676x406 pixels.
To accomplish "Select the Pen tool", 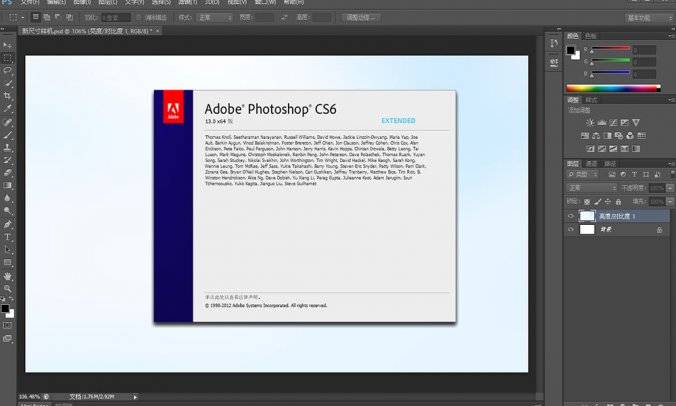I will point(7,224).
